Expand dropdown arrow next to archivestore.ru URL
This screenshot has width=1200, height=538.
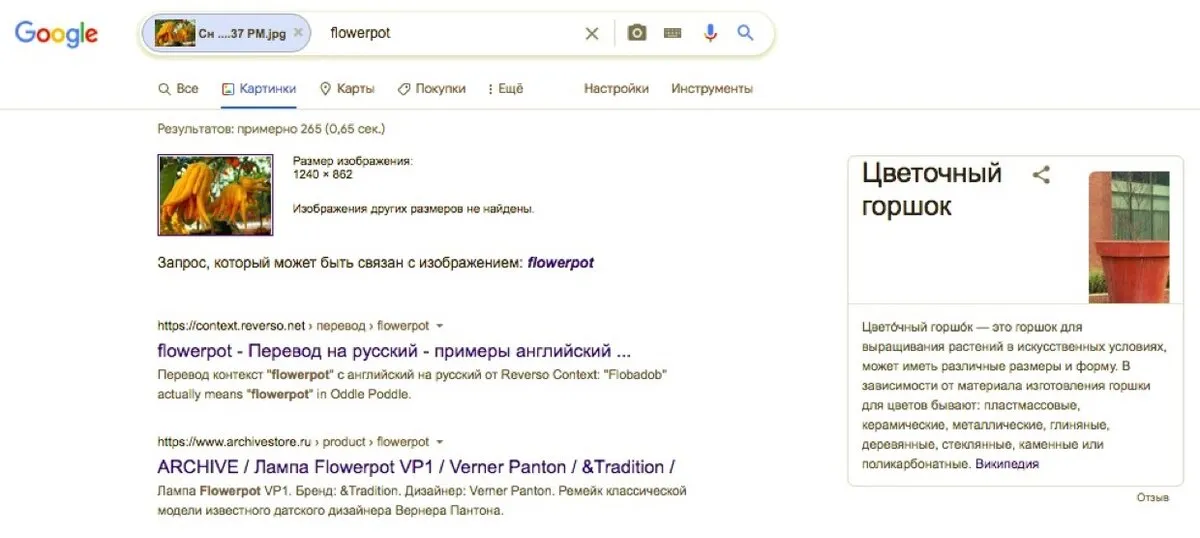coord(440,442)
